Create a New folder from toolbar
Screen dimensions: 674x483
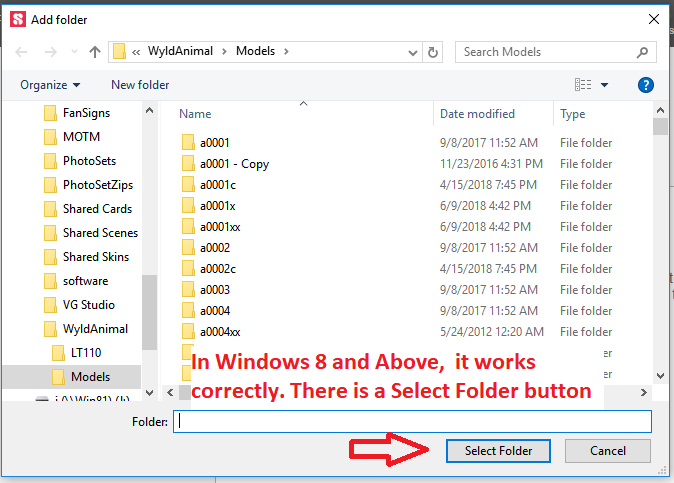(x=140, y=85)
